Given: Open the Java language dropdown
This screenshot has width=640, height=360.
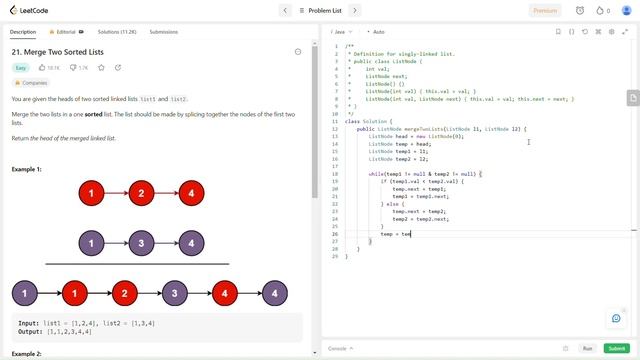Looking at the screenshot, I should [x=341, y=32].
